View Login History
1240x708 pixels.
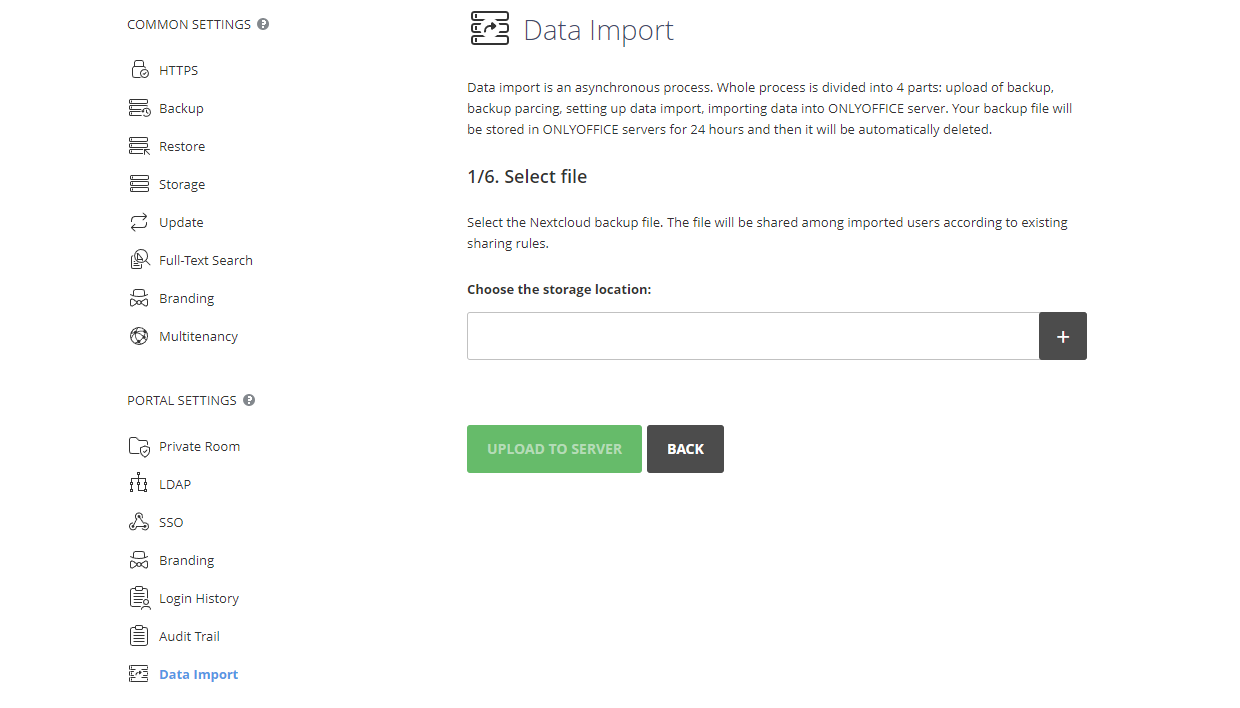coord(199,598)
